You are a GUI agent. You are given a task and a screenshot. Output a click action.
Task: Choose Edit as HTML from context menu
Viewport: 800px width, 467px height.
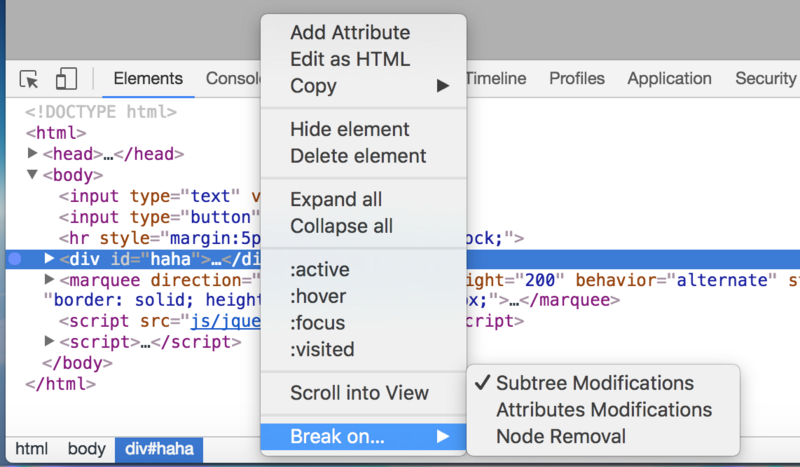point(350,59)
